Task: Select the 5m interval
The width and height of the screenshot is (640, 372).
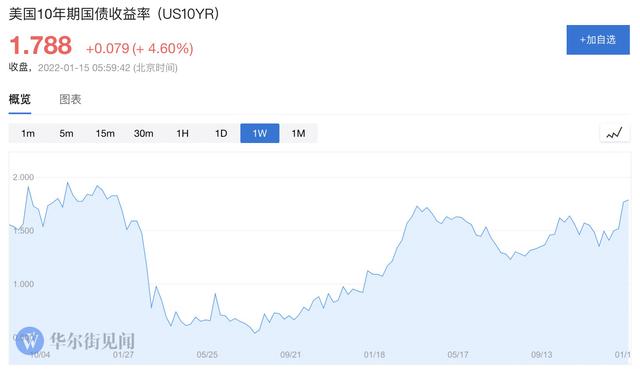Action: pos(66,134)
